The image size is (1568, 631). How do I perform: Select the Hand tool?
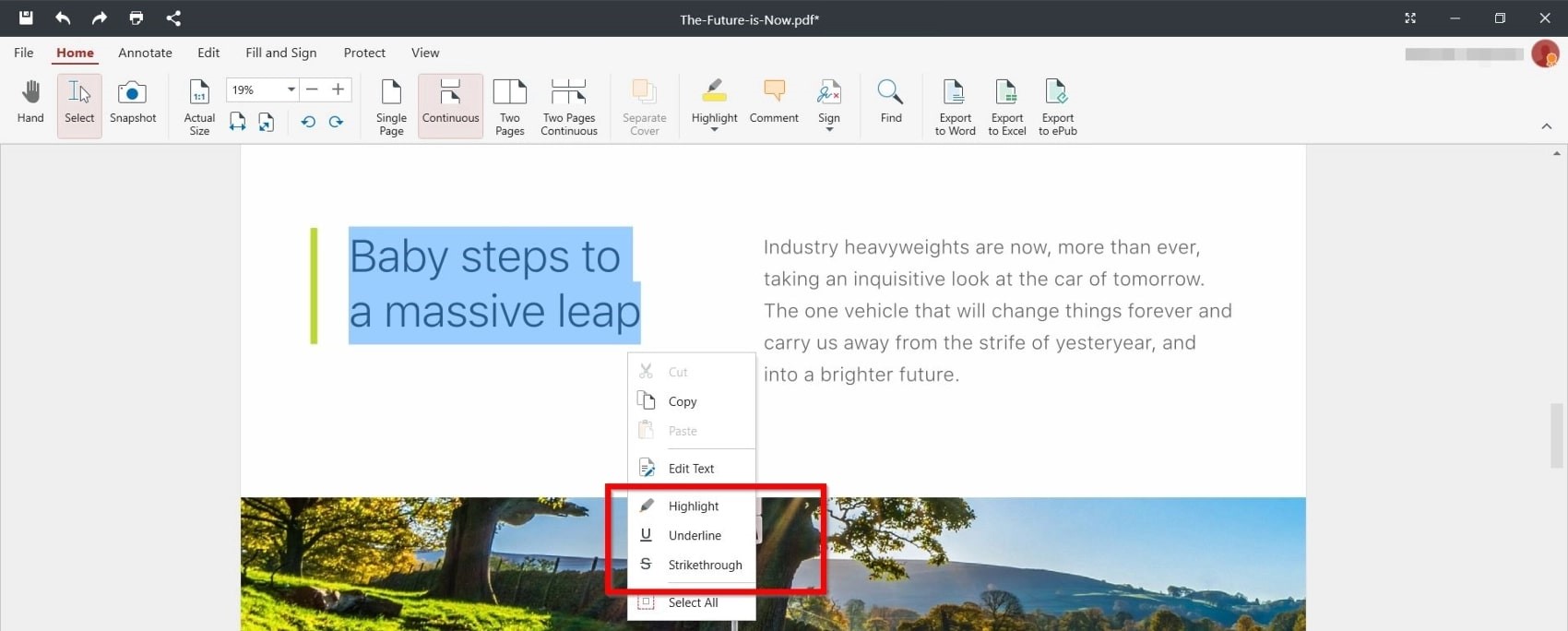pyautogui.click(x=30, y=102)
